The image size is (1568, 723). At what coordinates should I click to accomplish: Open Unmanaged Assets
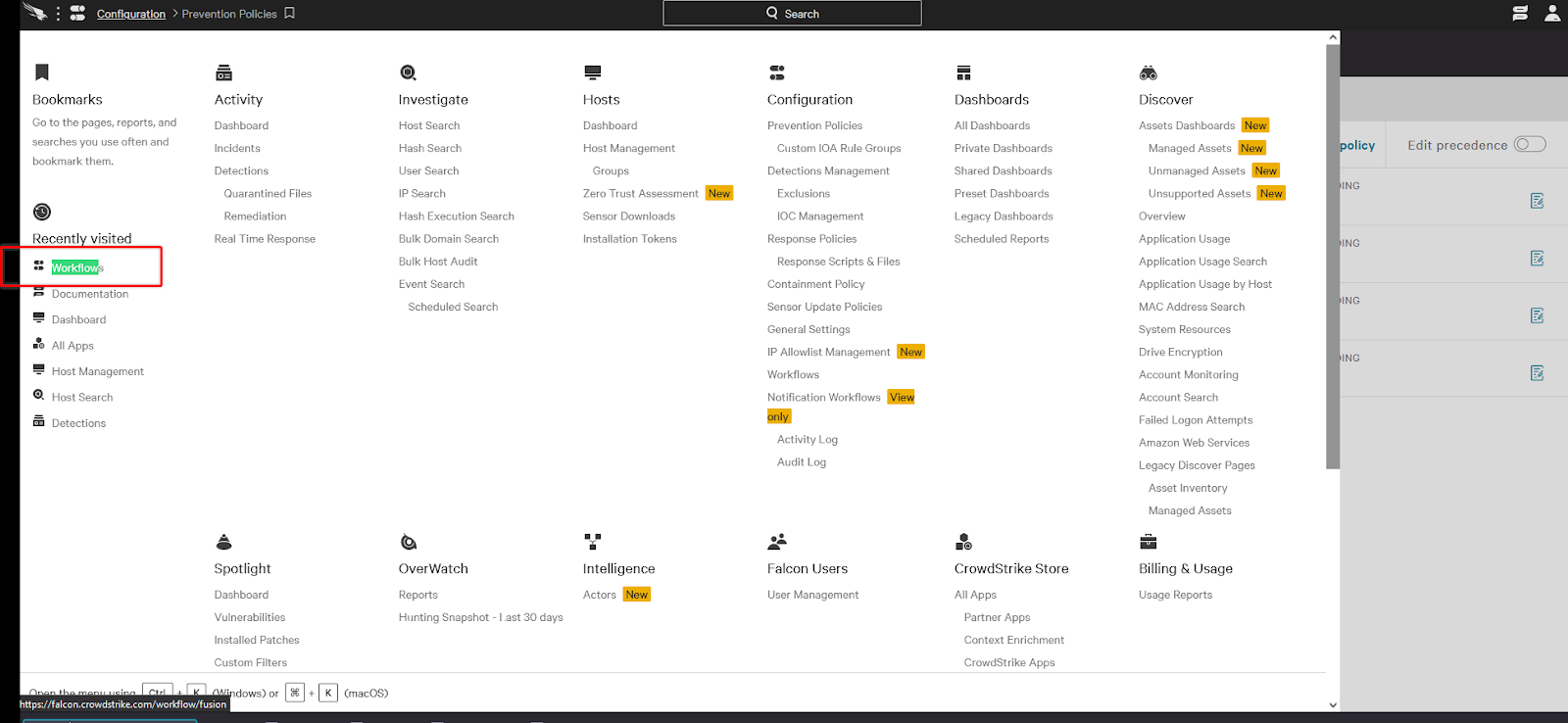[1197, 170]
